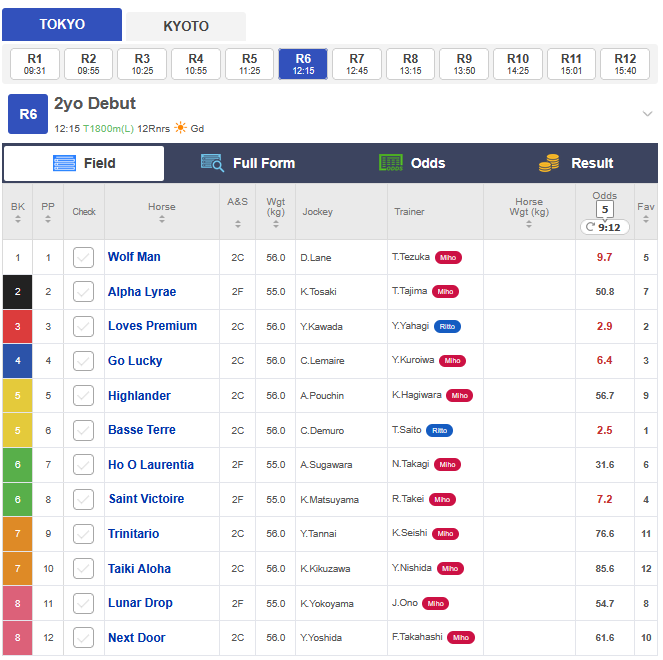Select race R9 at 13:50
This screenshot has width=663, height=660.
tap(464, 64)
